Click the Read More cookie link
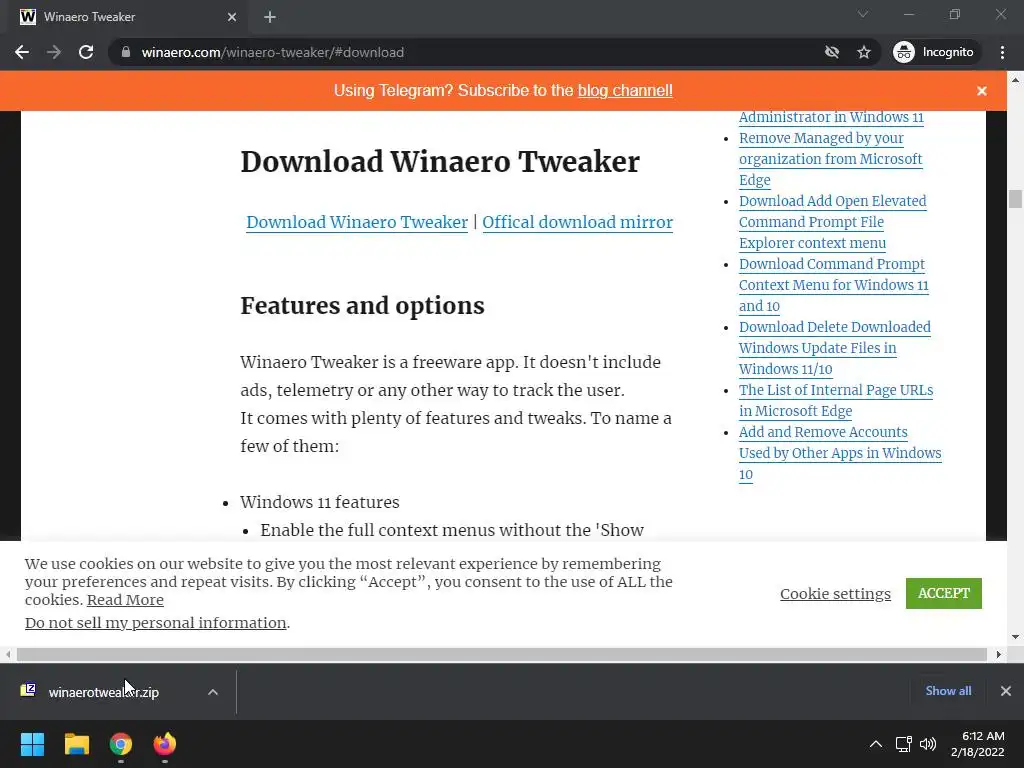Image resolution: width=1024 pixels, height=768 pixels. click(x=125, y=600)
